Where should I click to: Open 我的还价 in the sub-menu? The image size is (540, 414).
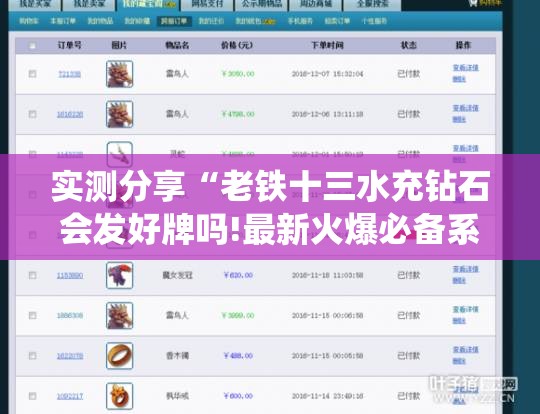pyautogui.click(x=211, y=21)
